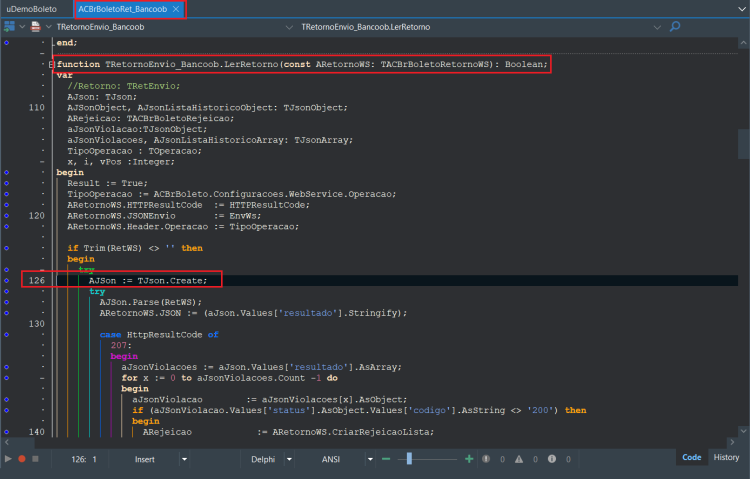
Task: Switch to the History view tab
Action: 726,457
